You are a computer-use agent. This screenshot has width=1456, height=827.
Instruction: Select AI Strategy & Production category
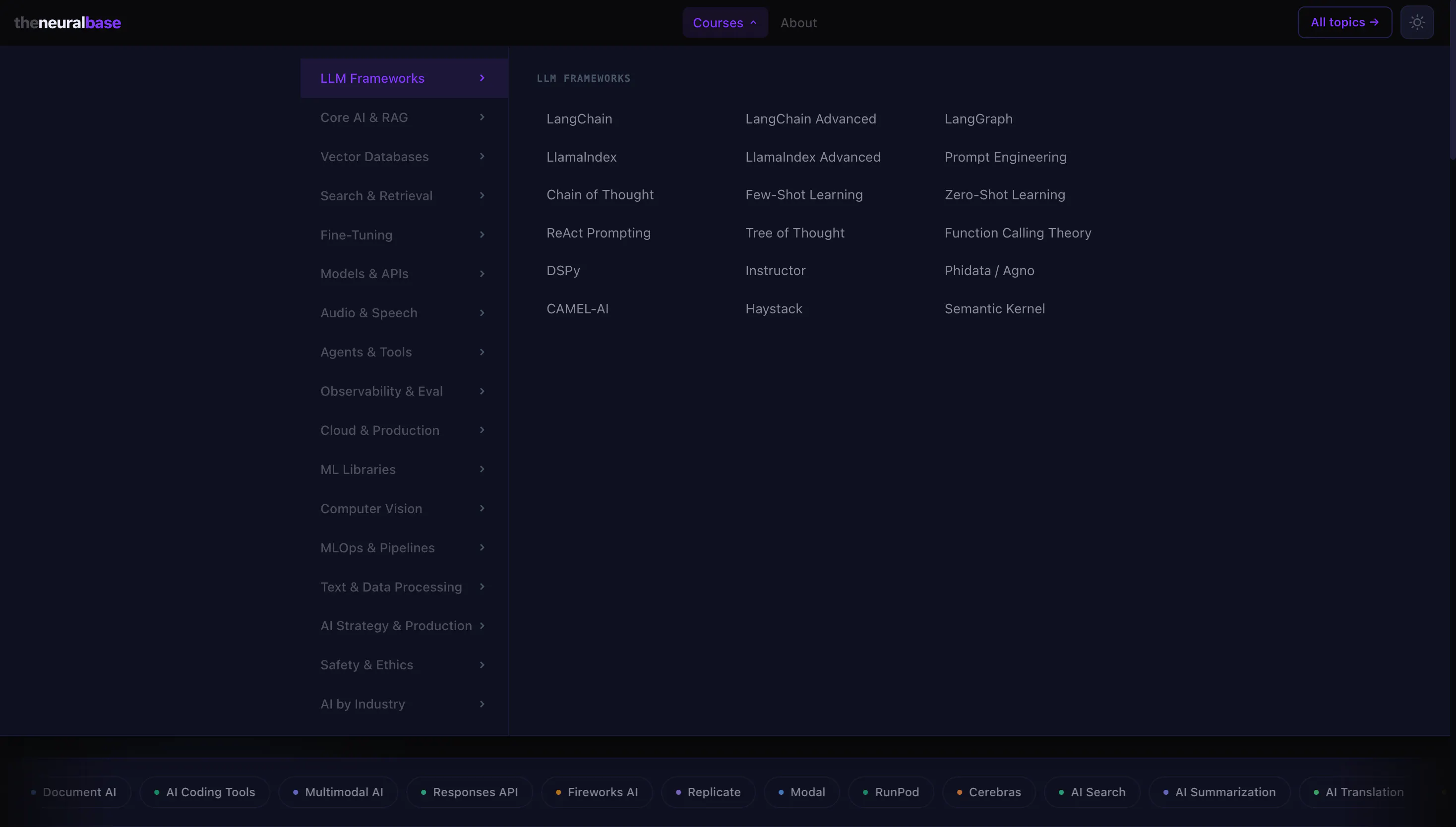[x=404, y=626]
